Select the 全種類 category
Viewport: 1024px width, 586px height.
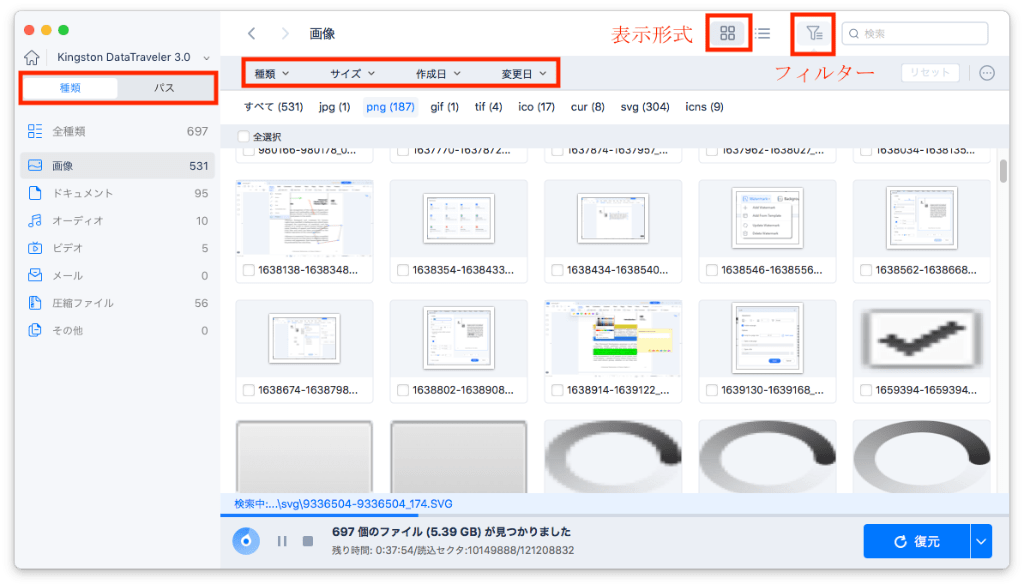pos(118,131)
